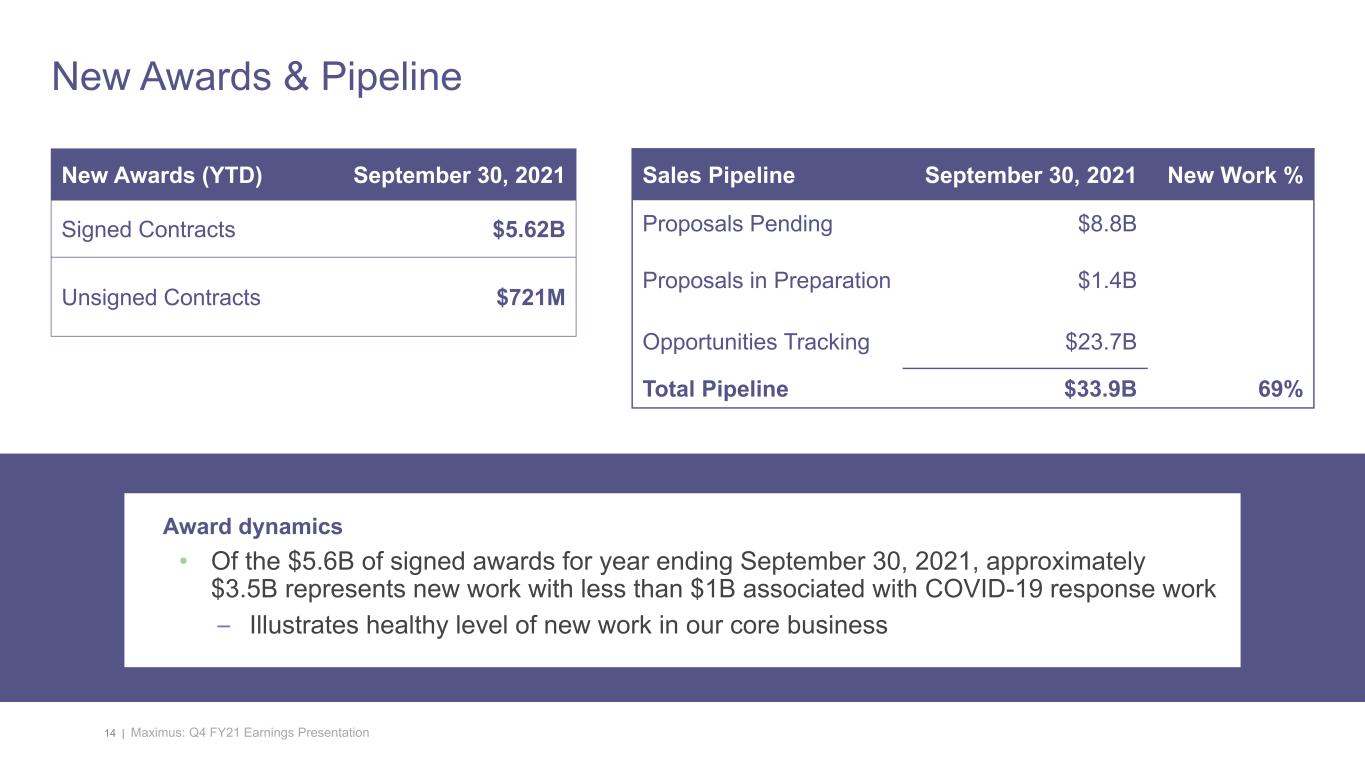The image size is (1365, 768).
Task: Select the "New Work %" column header
Action: [x=1234, y=176]
